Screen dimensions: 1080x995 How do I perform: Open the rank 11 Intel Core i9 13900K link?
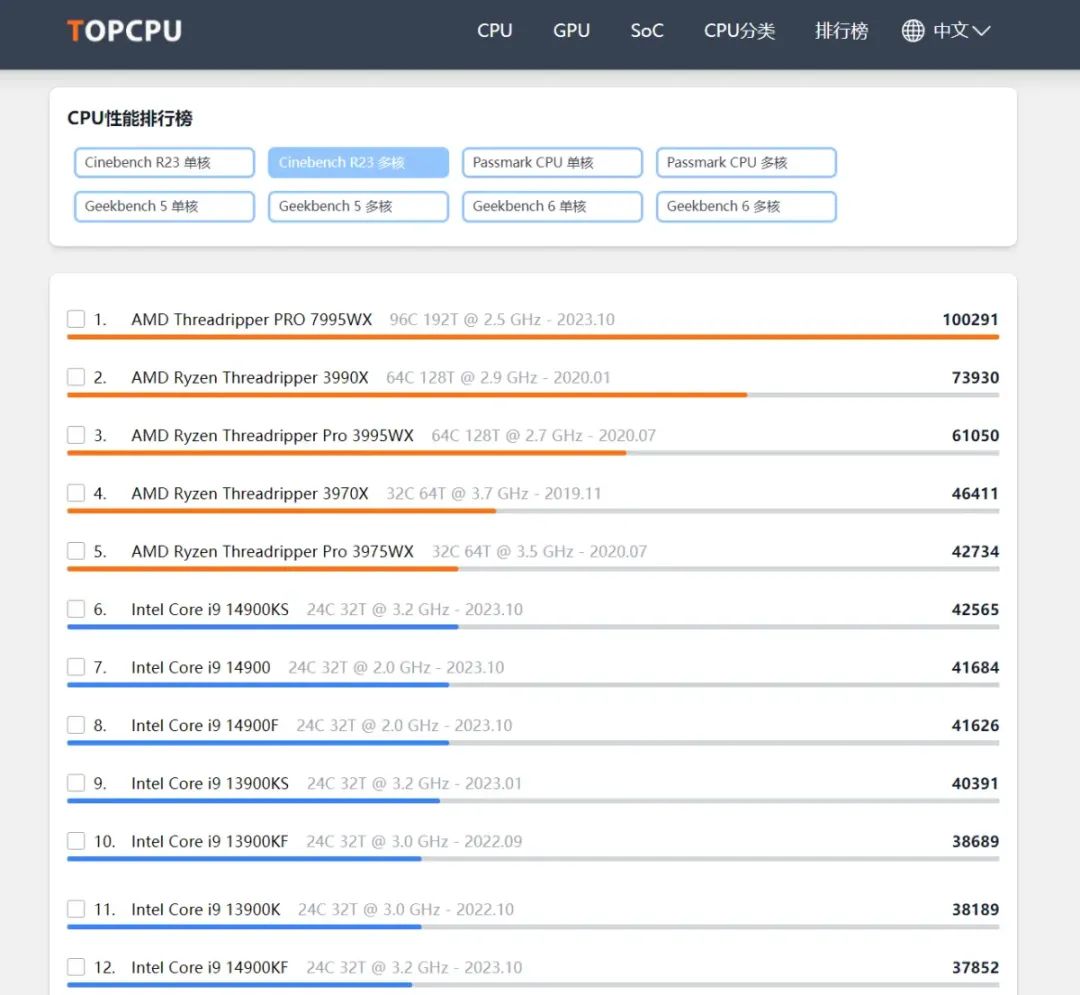tap(206, 909)
